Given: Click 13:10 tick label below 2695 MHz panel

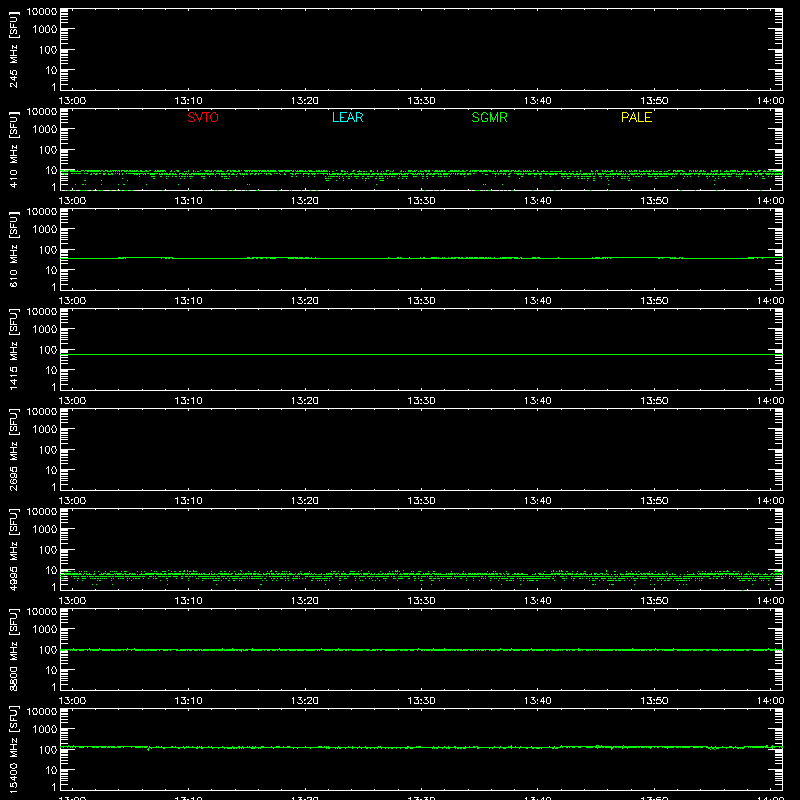Looking at the screenshot, I should point(189,501).
